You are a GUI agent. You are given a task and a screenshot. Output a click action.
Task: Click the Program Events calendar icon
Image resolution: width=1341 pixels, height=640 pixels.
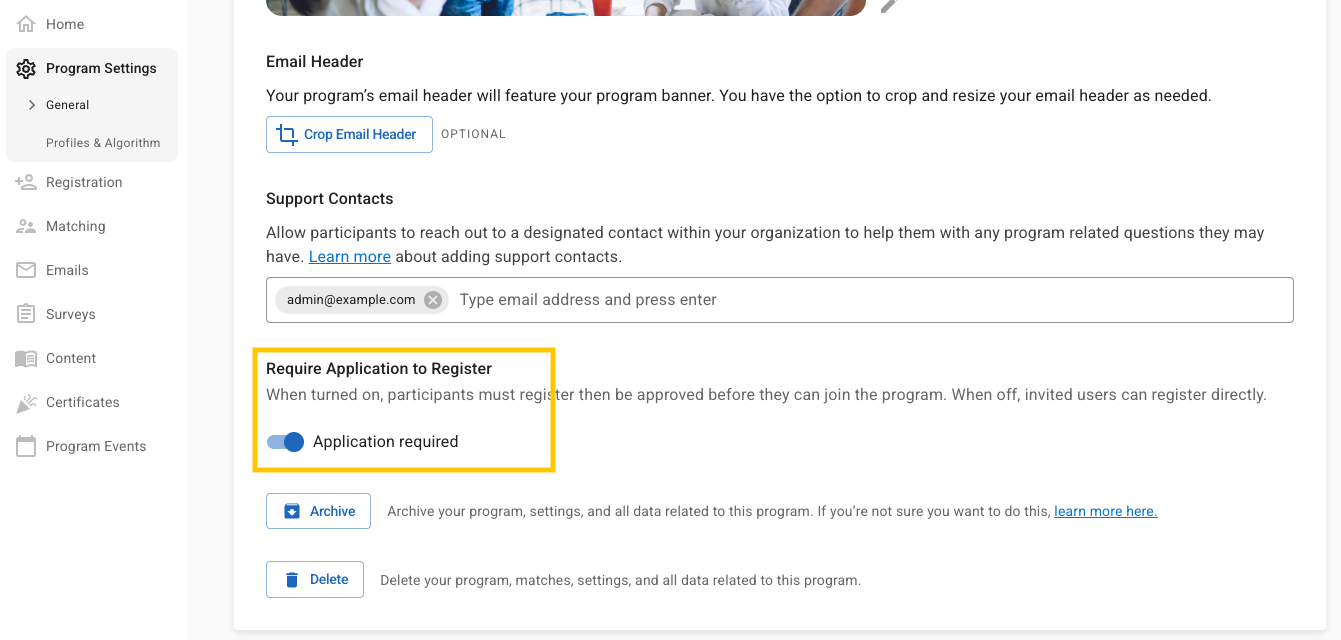26,446
